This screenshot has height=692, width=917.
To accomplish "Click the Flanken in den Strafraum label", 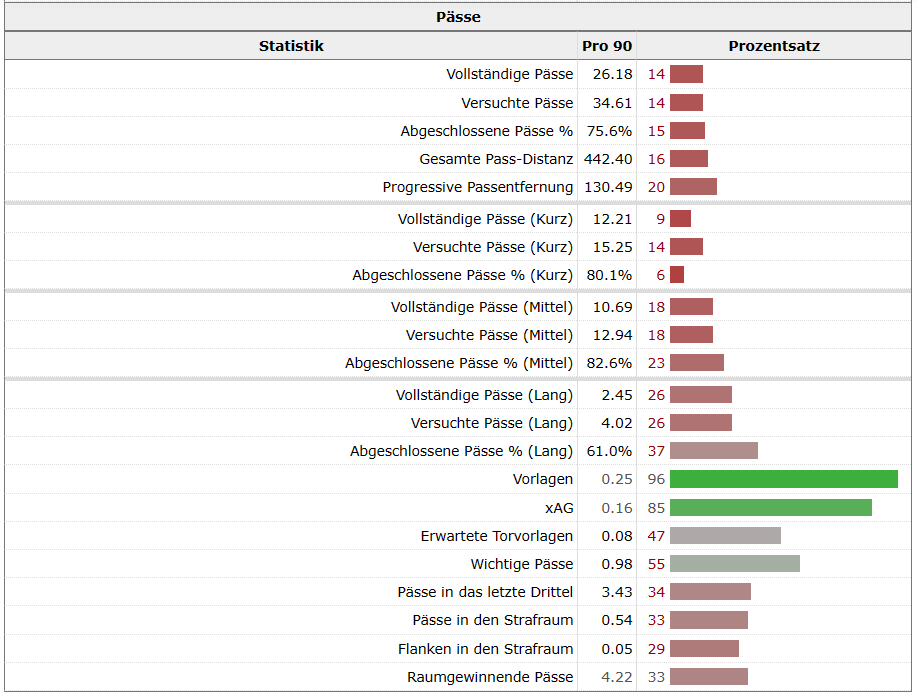I will (485, 649).
